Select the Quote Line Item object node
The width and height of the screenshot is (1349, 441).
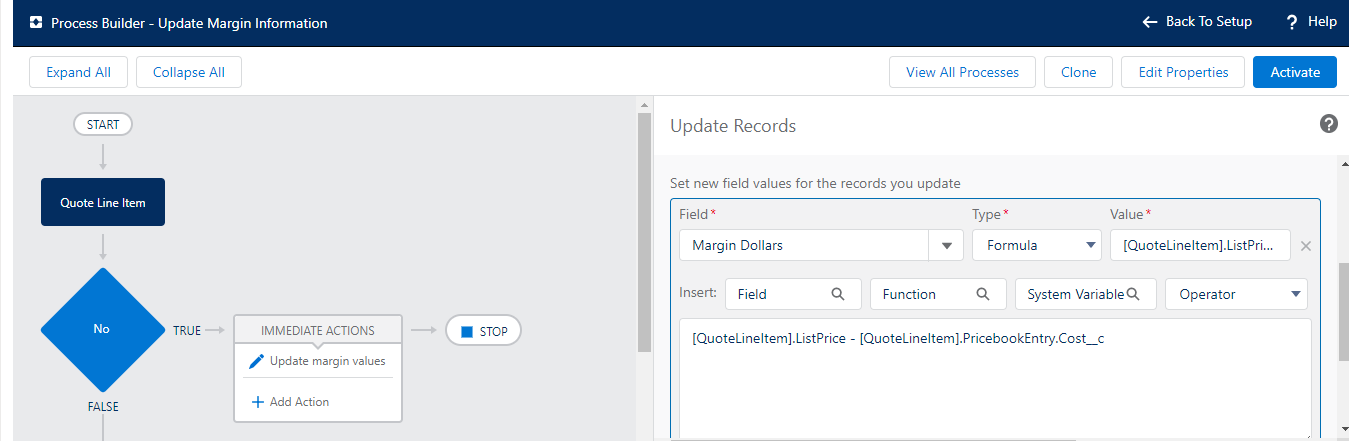103,203
